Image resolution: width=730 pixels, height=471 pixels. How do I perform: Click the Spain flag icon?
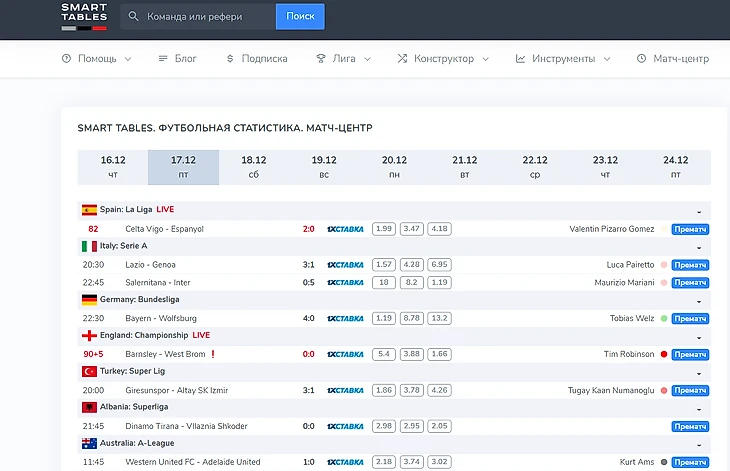pos(88,210)
